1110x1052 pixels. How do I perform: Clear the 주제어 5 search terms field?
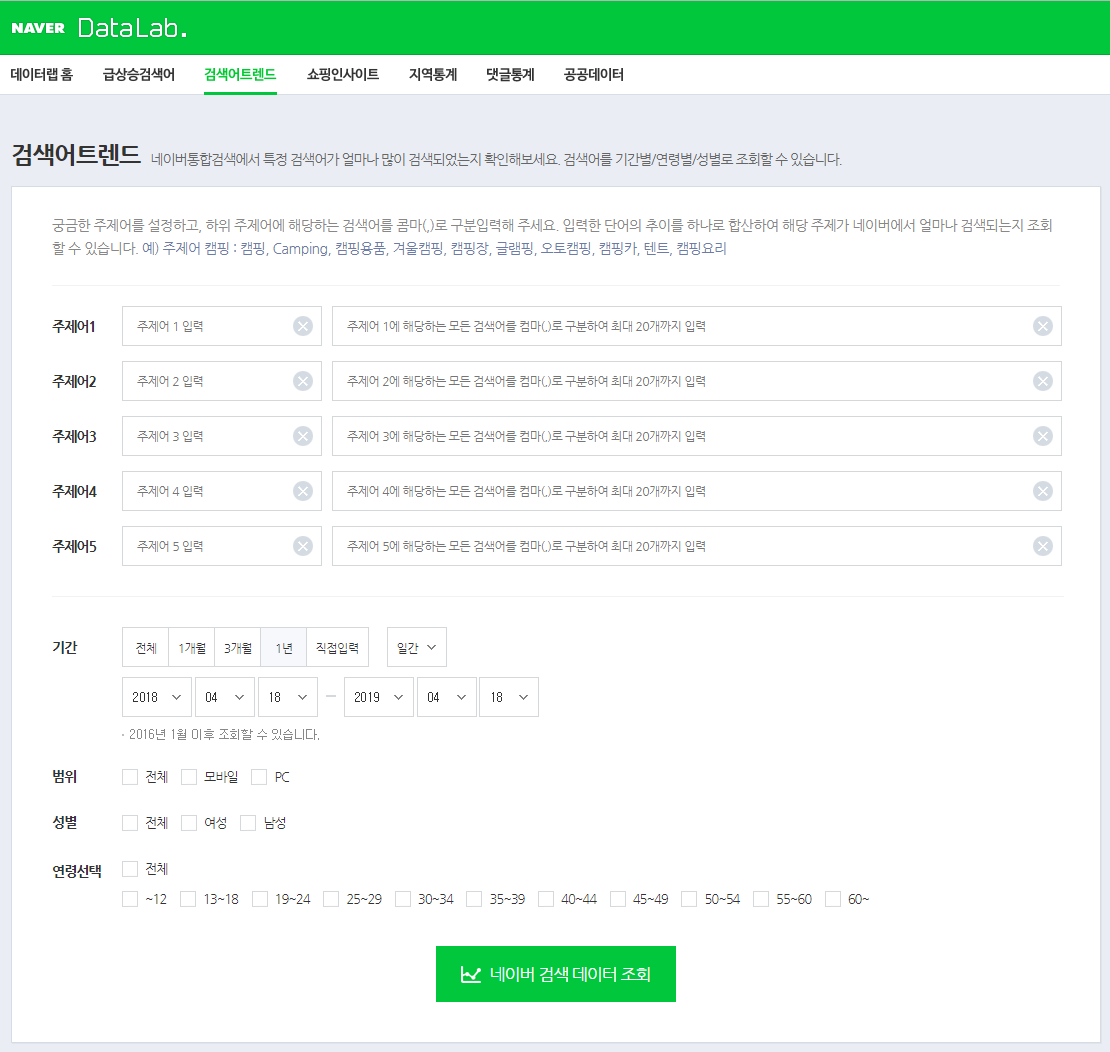click(1042, 547)
